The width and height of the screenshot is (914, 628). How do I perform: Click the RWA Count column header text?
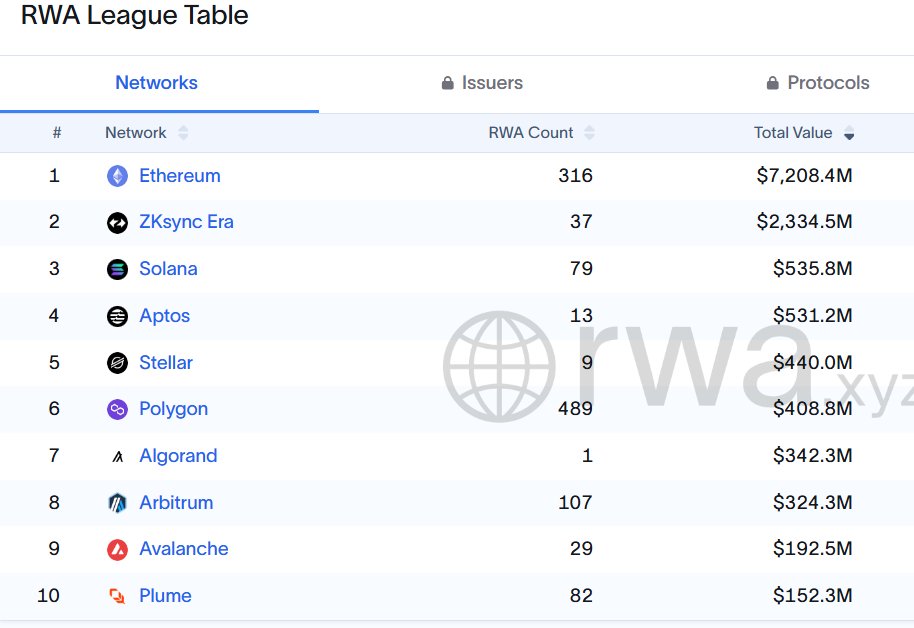click(530, 133)
